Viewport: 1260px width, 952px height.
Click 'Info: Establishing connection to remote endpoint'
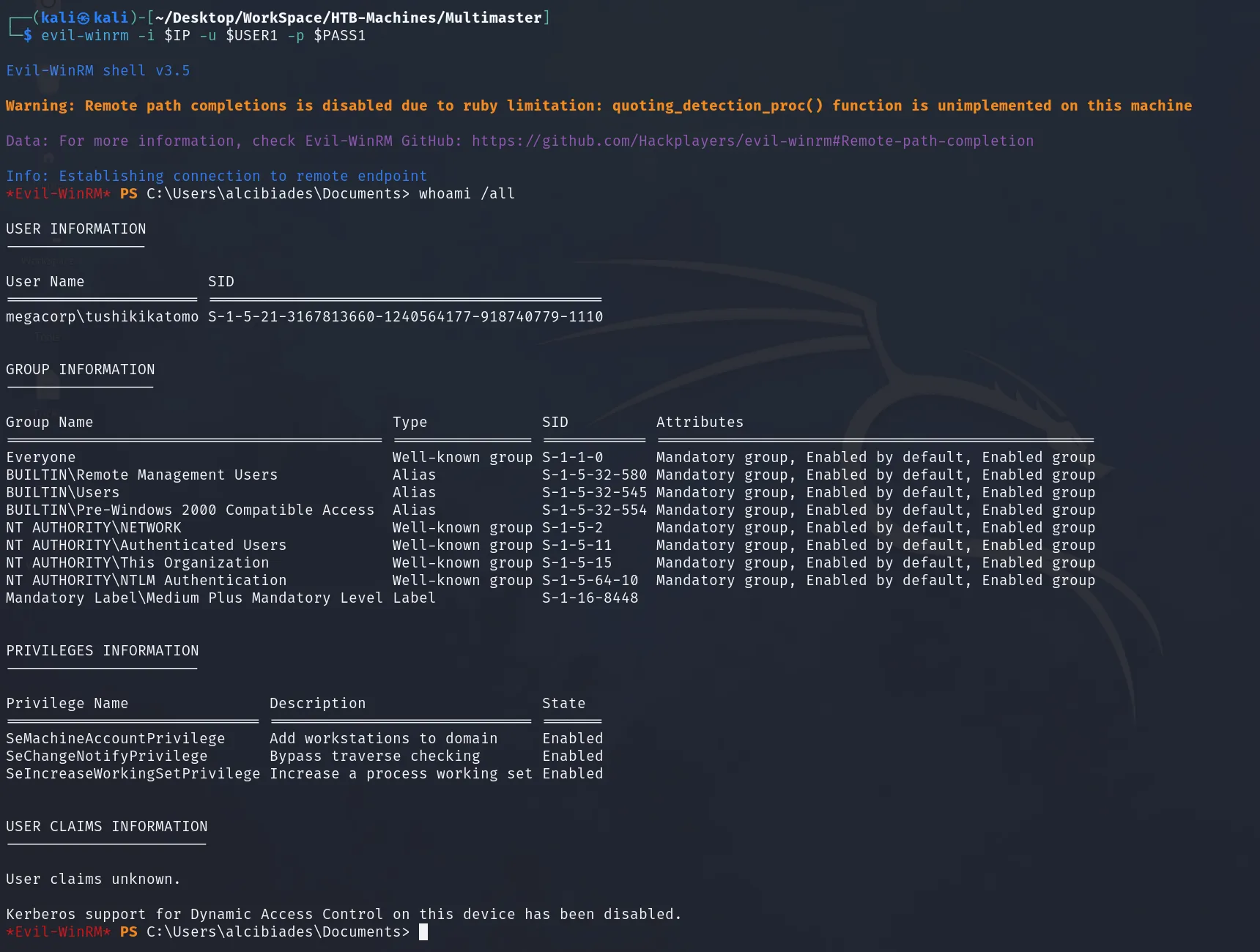pyautogui.click(x=216, y=176)
